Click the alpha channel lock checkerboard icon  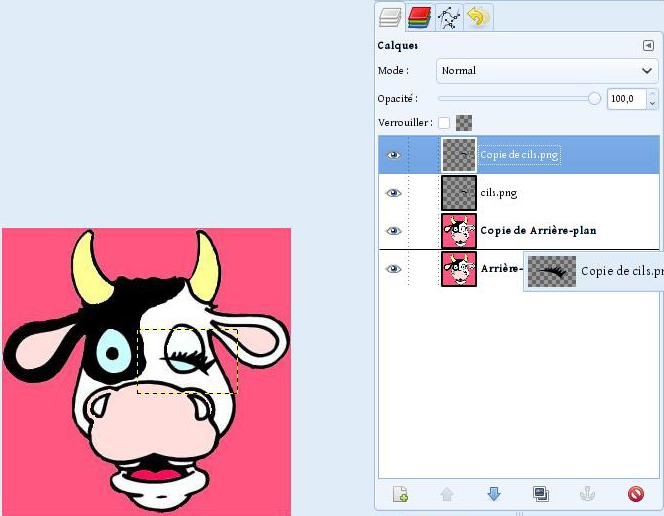tap(464, 123)
